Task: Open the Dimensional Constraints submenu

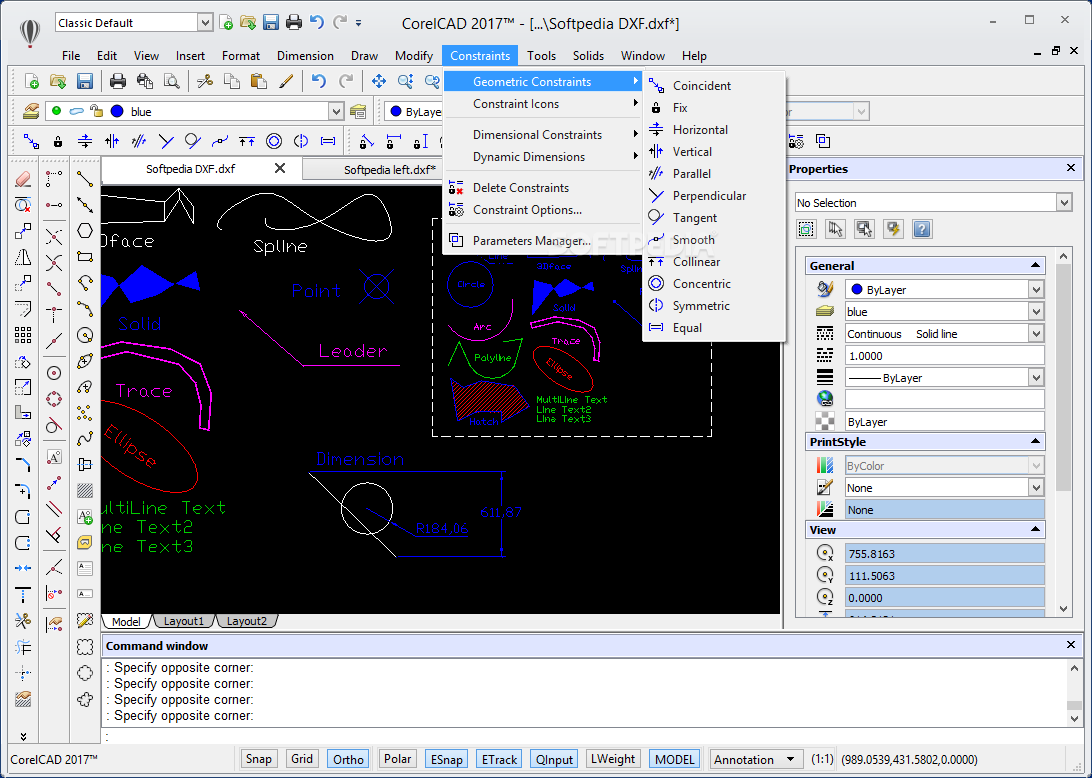Action: click(x=543, y=134)
